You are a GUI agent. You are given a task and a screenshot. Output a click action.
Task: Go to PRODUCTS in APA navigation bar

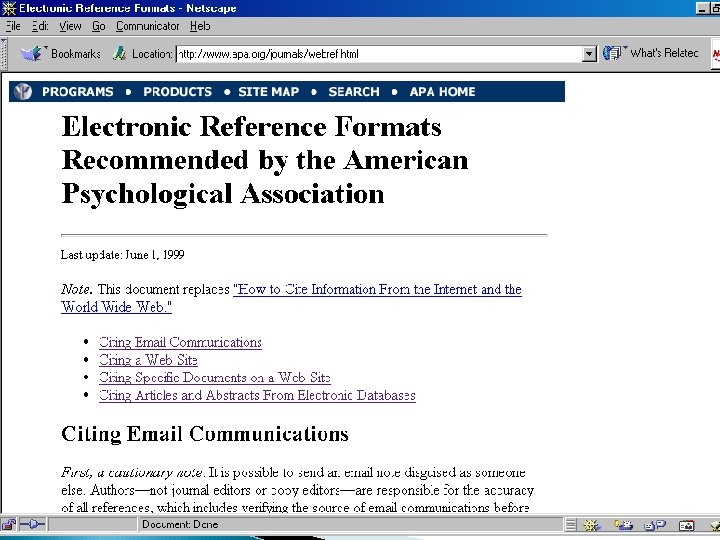pyautogui.click(x=177, y=91)
